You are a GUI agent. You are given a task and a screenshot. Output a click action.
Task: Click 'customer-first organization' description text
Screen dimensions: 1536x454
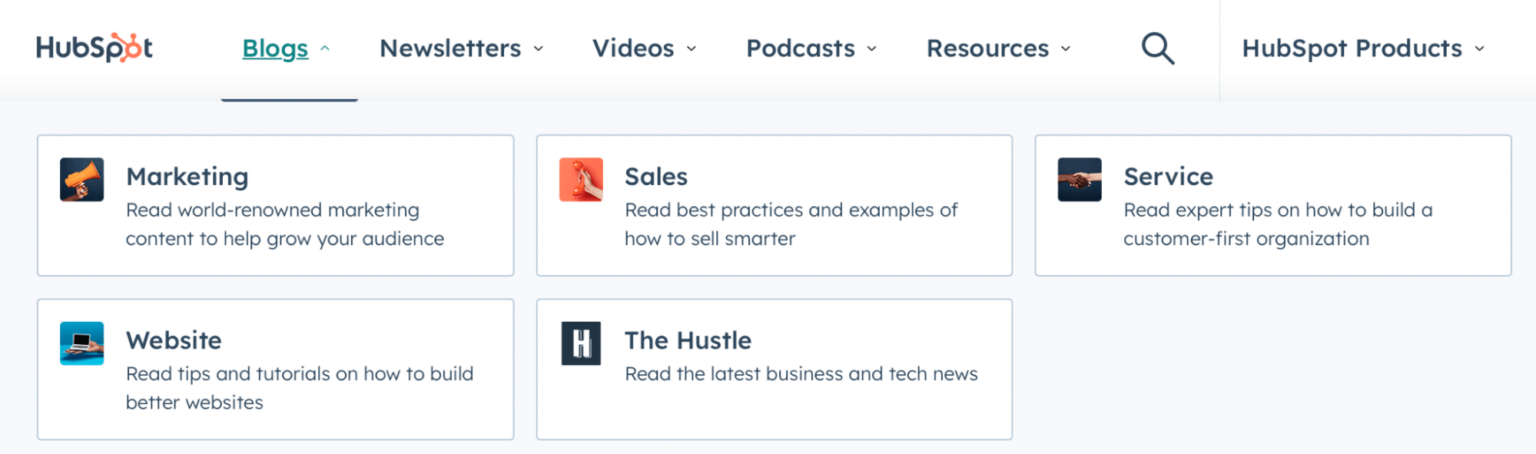coord(1246,239)
